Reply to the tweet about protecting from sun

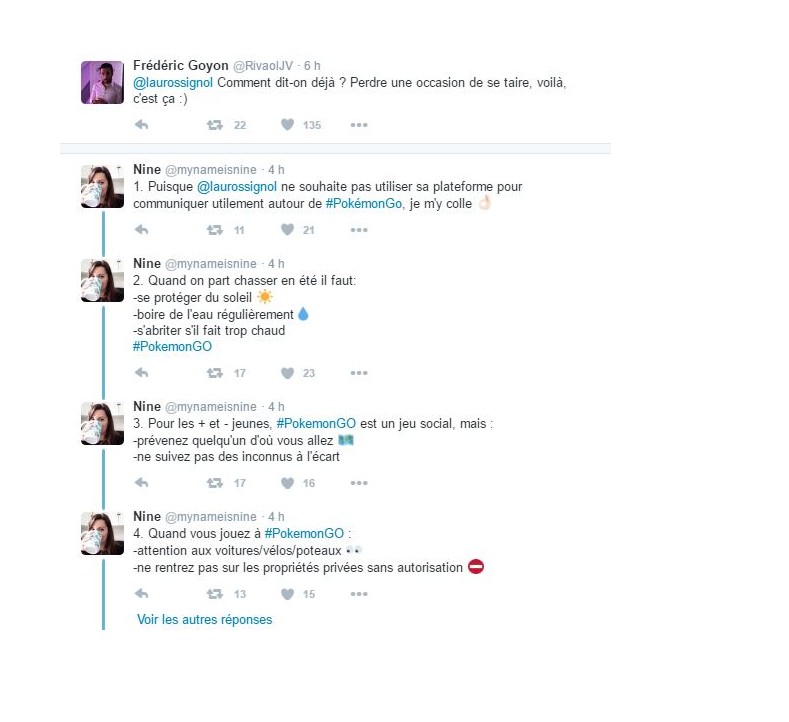coord(141,373)
